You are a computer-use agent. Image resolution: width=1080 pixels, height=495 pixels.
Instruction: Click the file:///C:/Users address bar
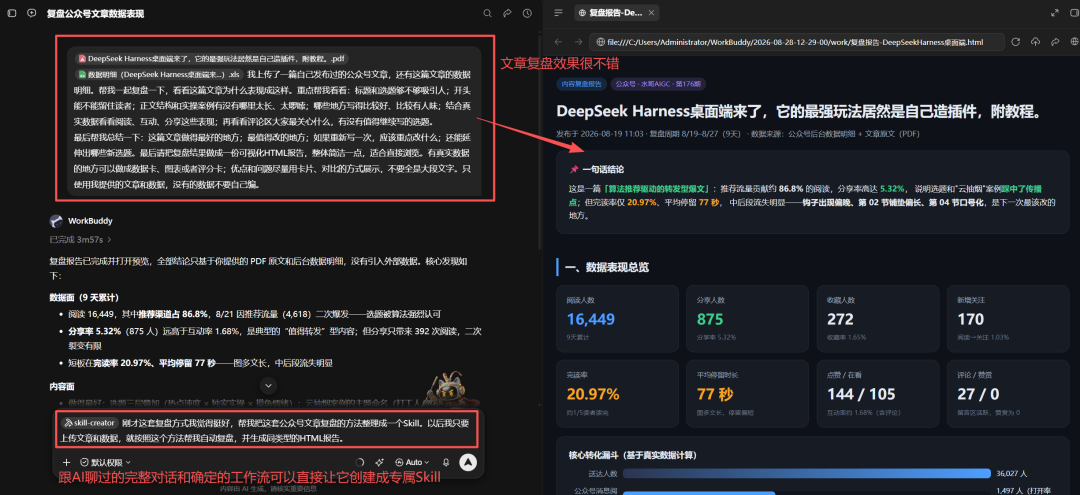point(797,42)
